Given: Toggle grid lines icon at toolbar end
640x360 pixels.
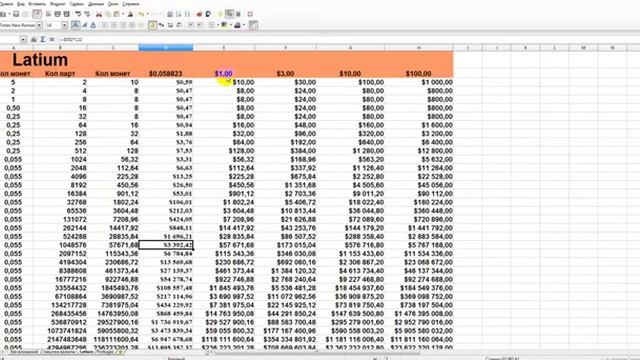Looking at the screenshot, I should tap(253, 25).
